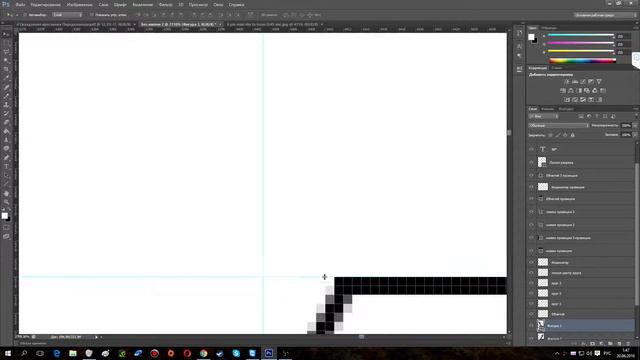Screen dimensions: 640x360
Task: Toggle the Автовыбор checkbox
Action: point(25,15)
